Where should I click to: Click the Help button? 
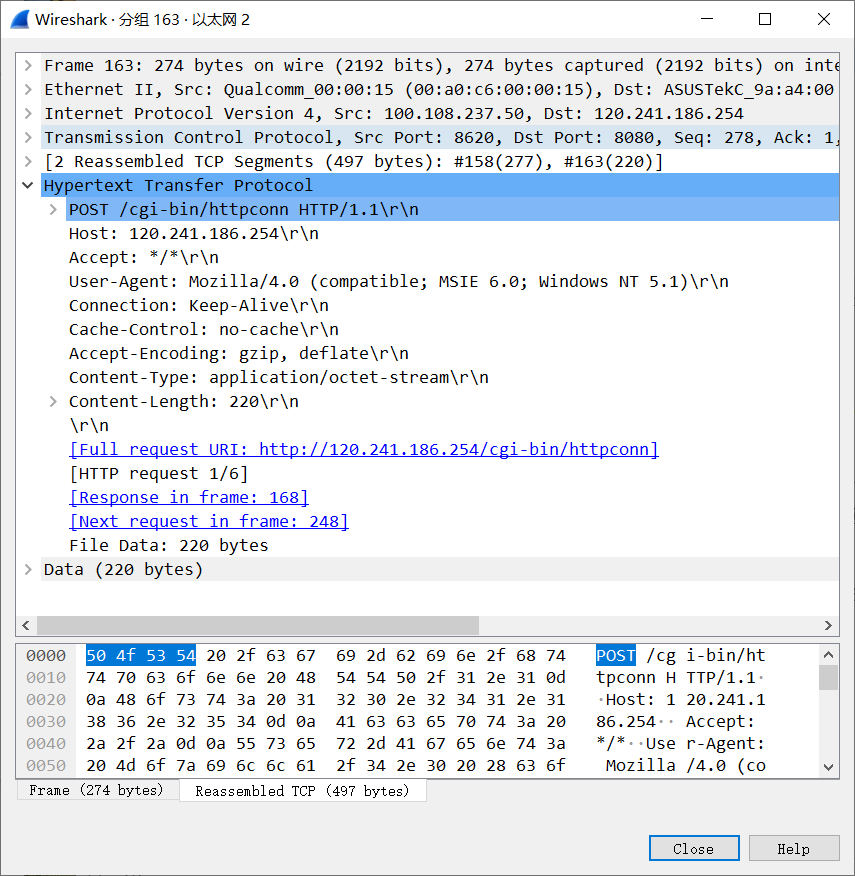tap(794, 849)
